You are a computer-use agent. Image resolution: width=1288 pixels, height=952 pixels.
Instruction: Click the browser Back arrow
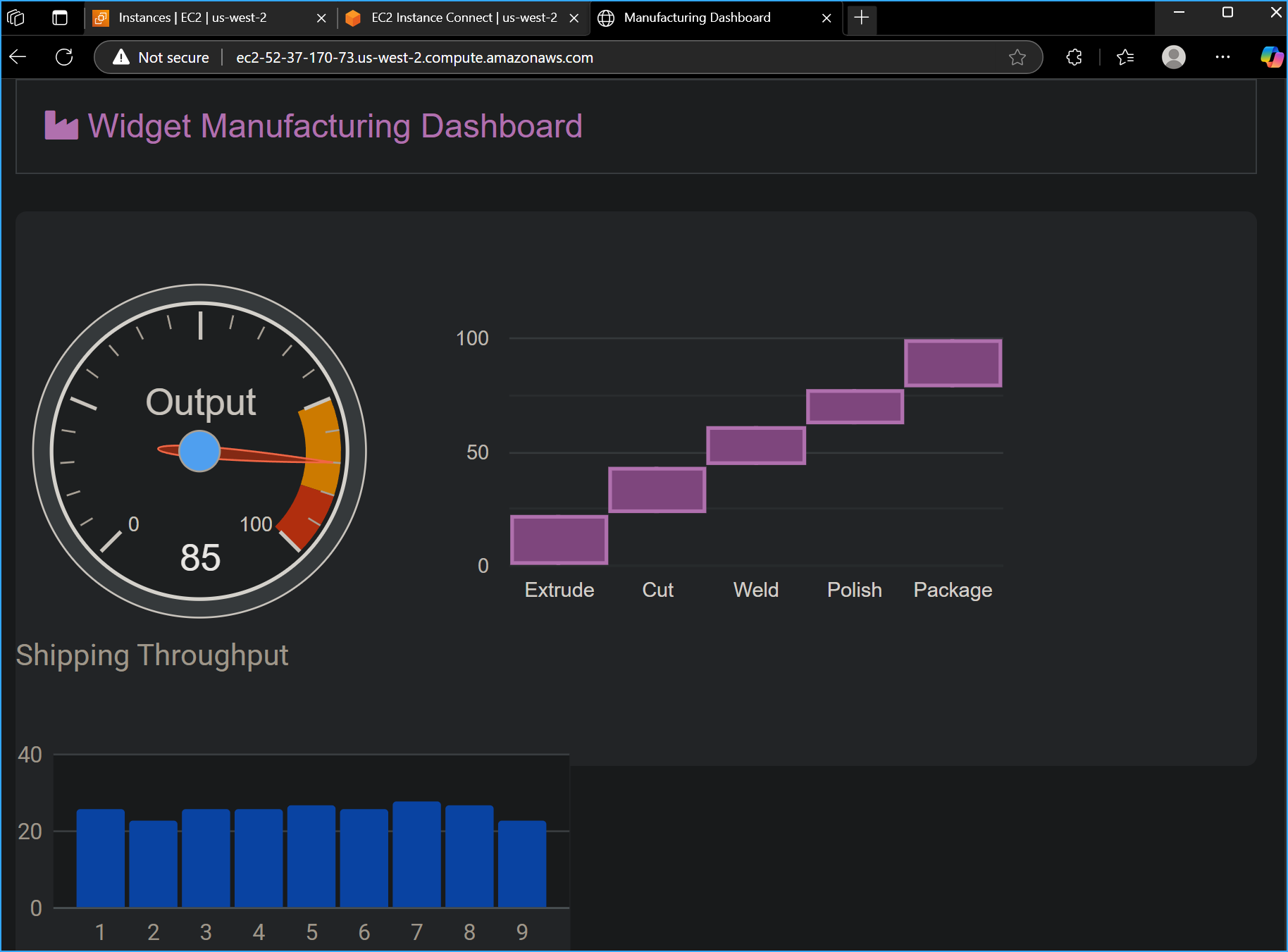[18, 57]
